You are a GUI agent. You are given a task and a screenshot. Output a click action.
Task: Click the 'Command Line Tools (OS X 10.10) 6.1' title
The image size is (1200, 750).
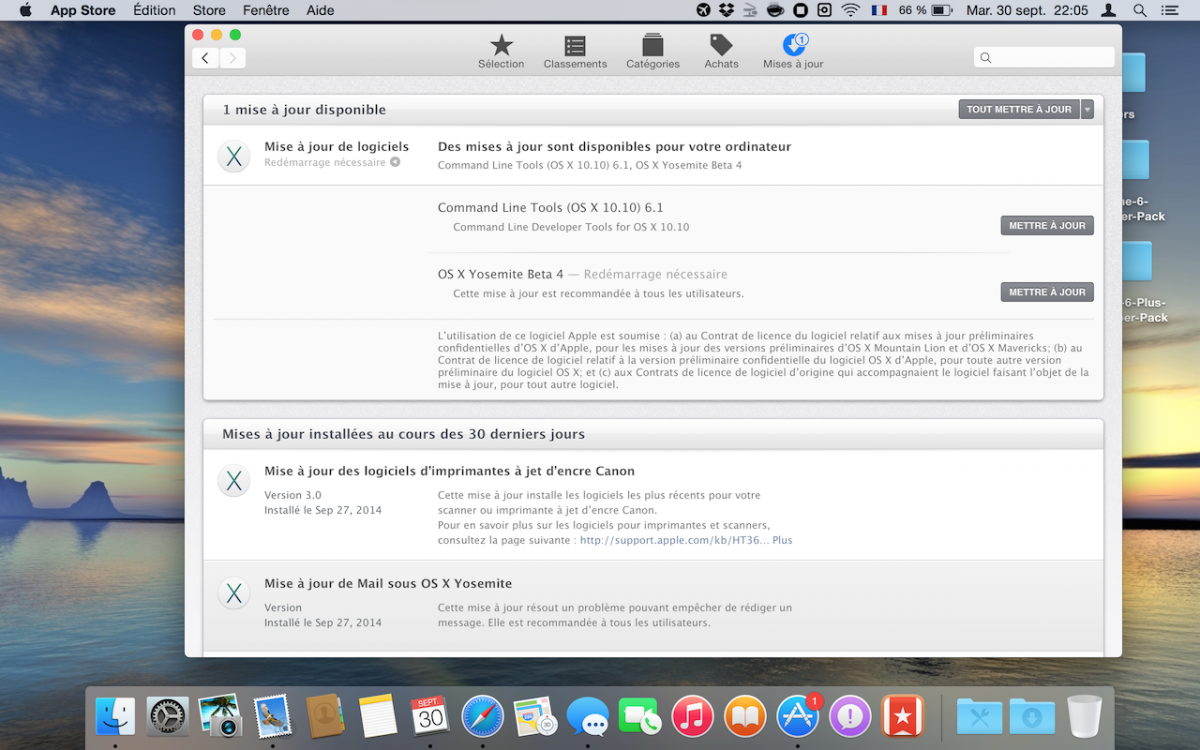550,208
